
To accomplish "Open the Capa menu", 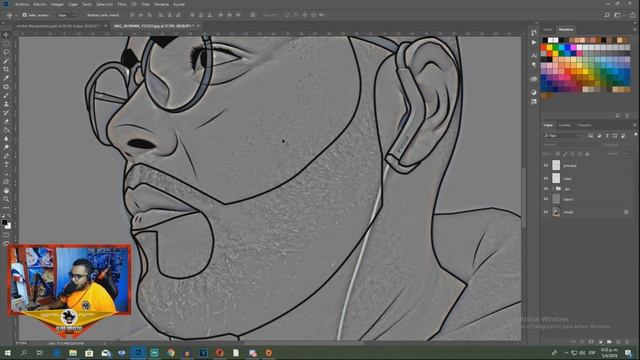I will pos(73,4).
